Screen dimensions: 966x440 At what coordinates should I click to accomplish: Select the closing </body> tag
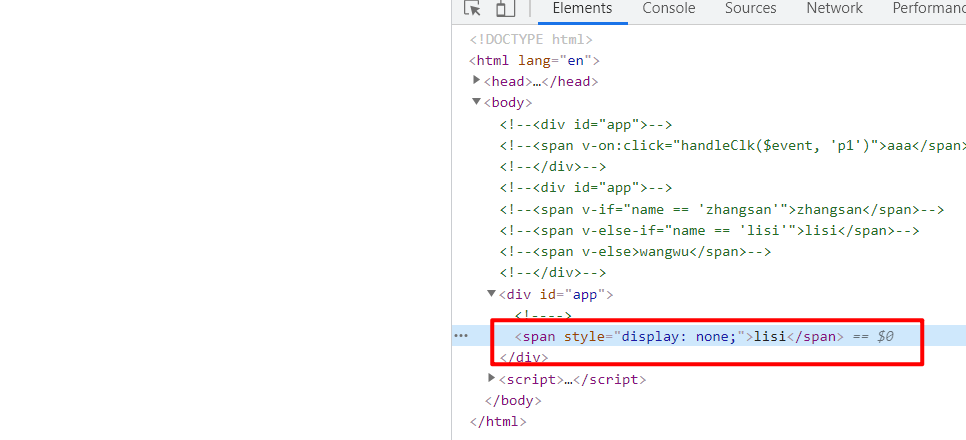(513, 401)
